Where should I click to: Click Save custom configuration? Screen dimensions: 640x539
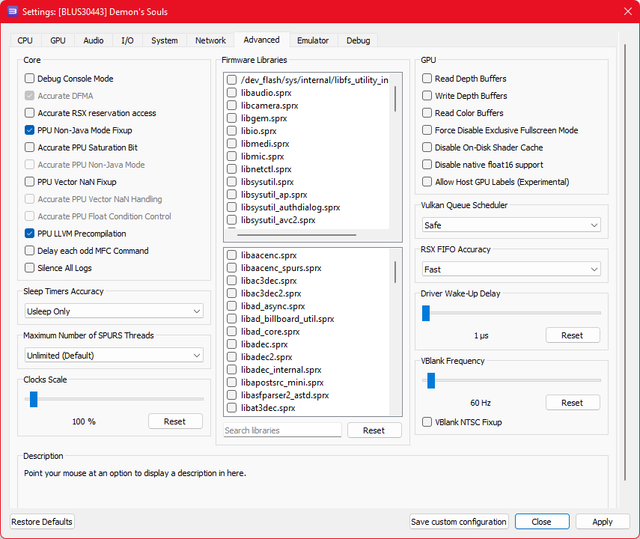click(x=459, y=522)
